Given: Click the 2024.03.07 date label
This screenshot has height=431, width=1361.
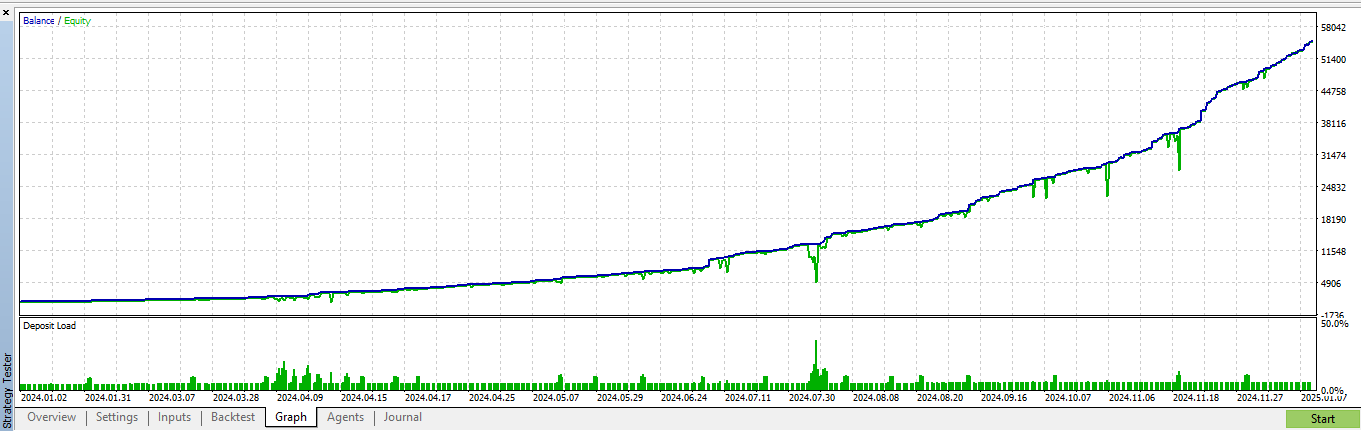Looking at the screenshot, I should [x=173, y=397].
